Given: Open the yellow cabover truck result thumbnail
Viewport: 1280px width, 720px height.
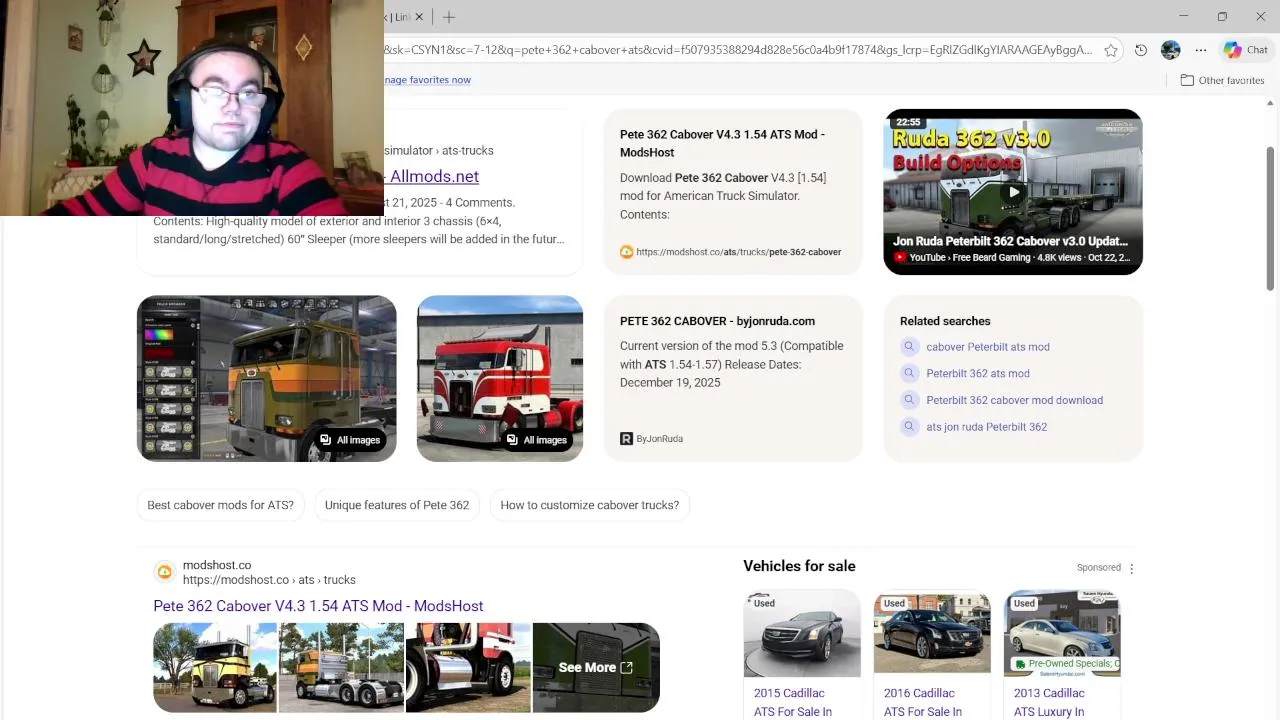Looking at the screenshot, I should click(x=215, y=668).
